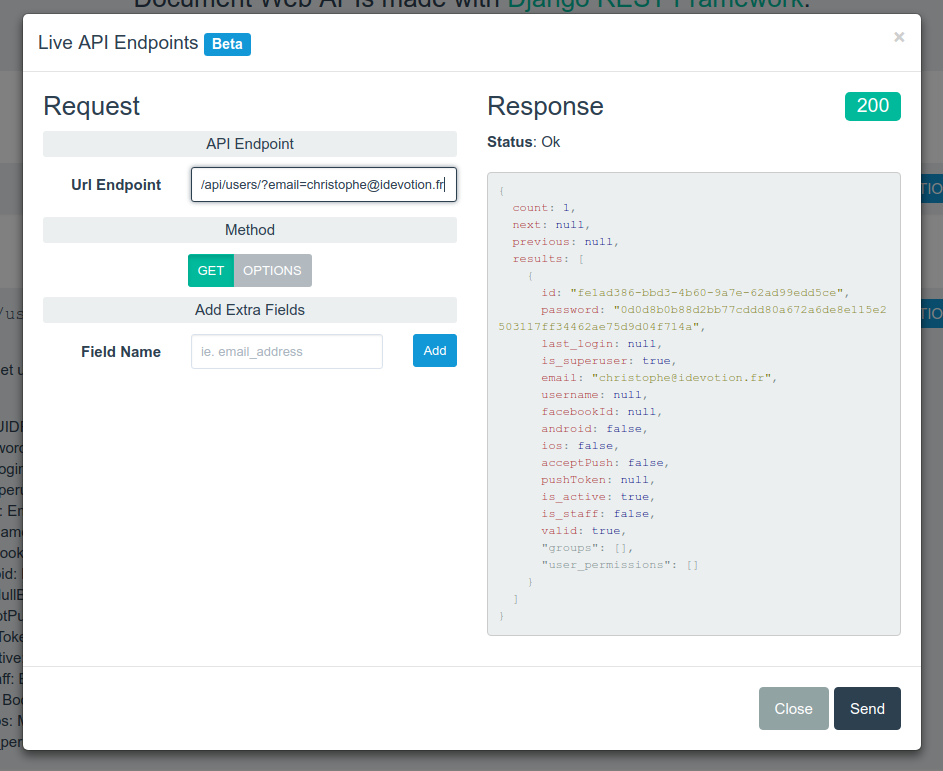Click the Beta badge in header
Viewport: 943px width, 771px height.
click(x=227, y=44)
